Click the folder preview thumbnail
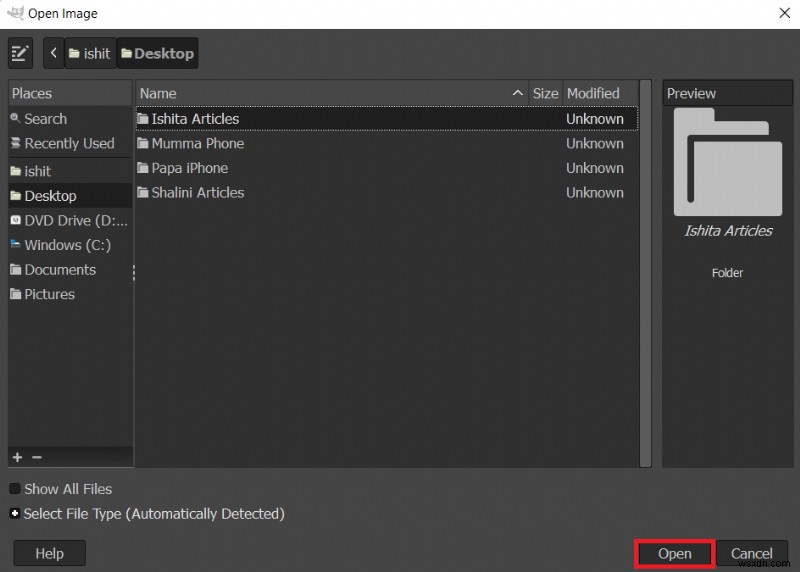 728,162
